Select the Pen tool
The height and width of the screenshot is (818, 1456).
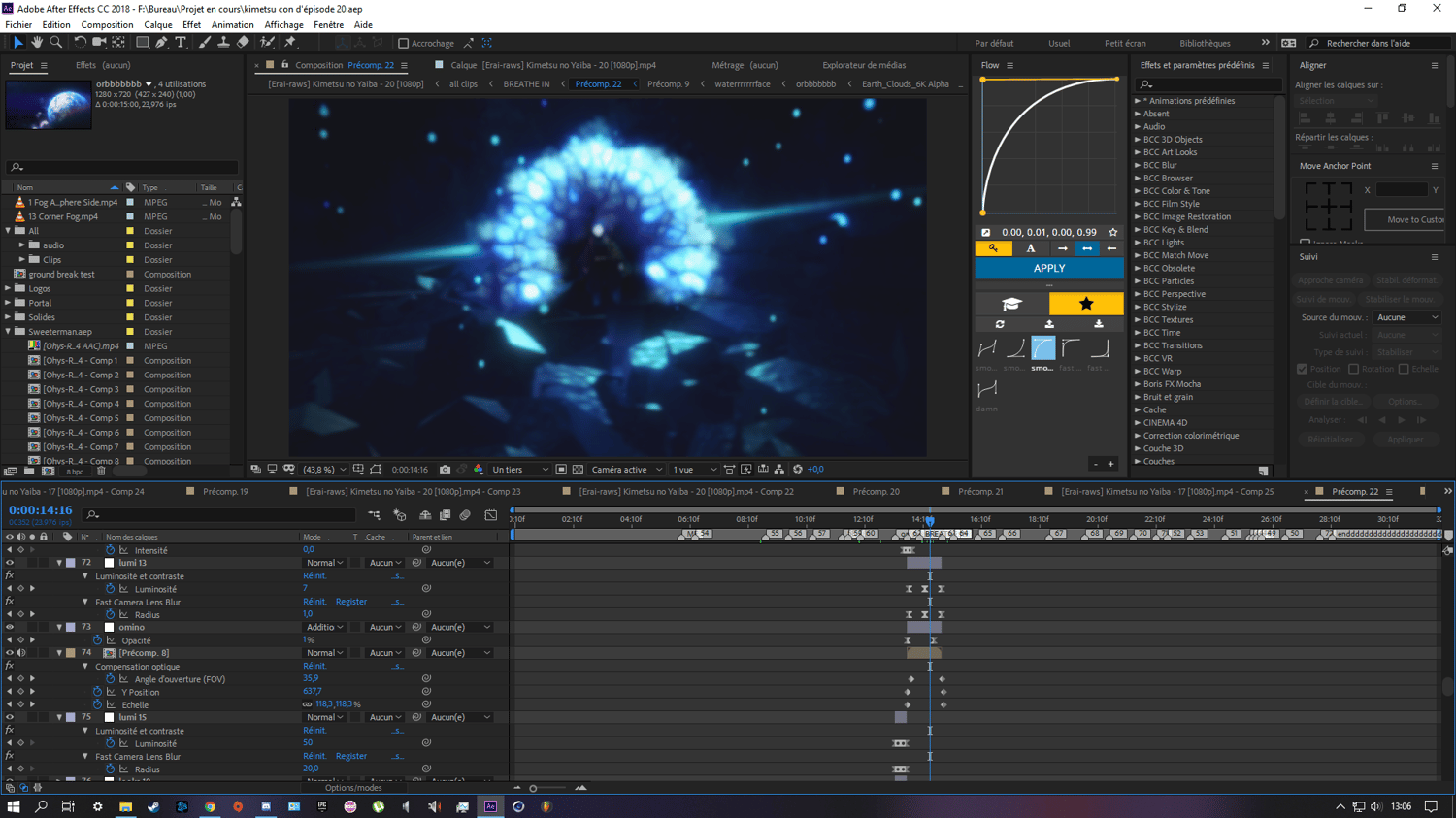161,43
